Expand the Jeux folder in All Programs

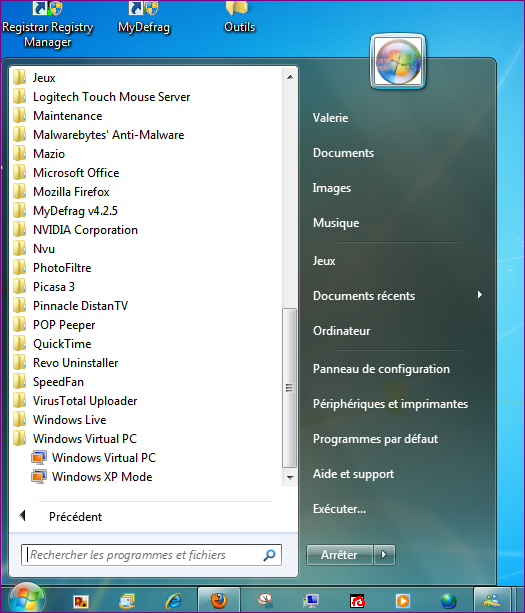[34, 77]
